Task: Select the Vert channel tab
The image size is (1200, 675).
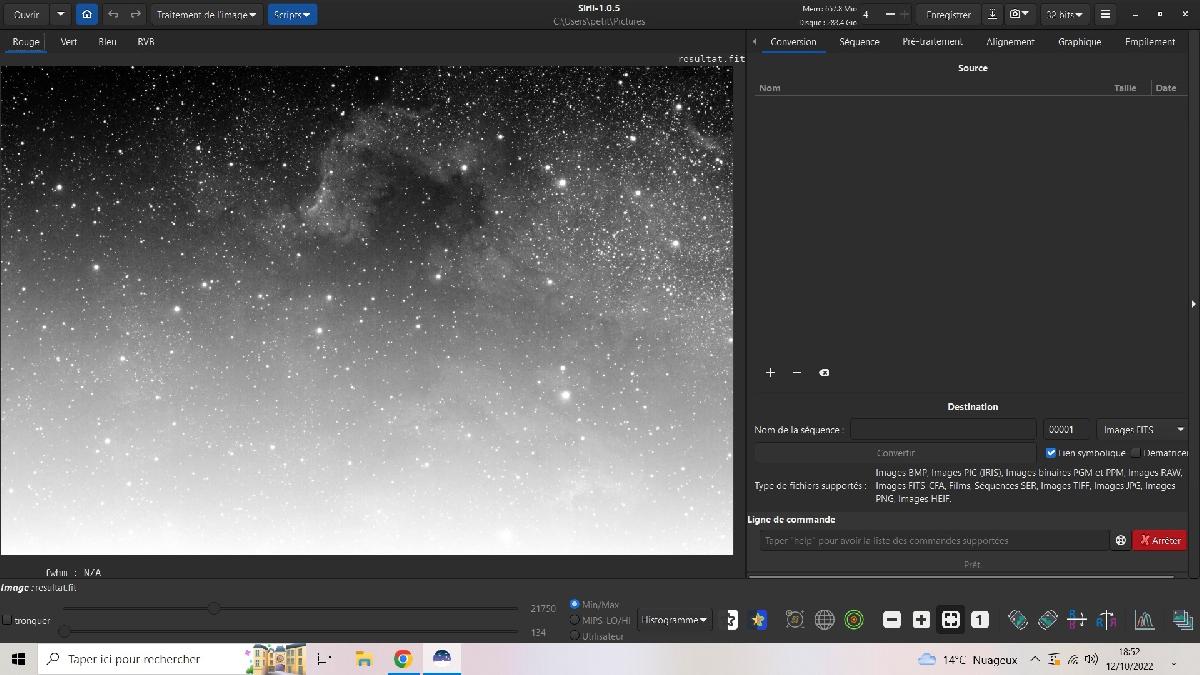Action: pyautogui.click(x=68, y=42)
